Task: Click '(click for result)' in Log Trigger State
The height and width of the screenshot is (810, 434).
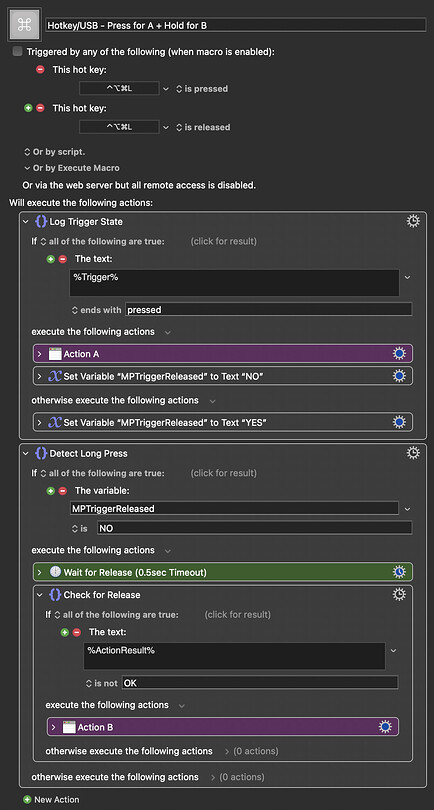Action: tap(223, 241)
